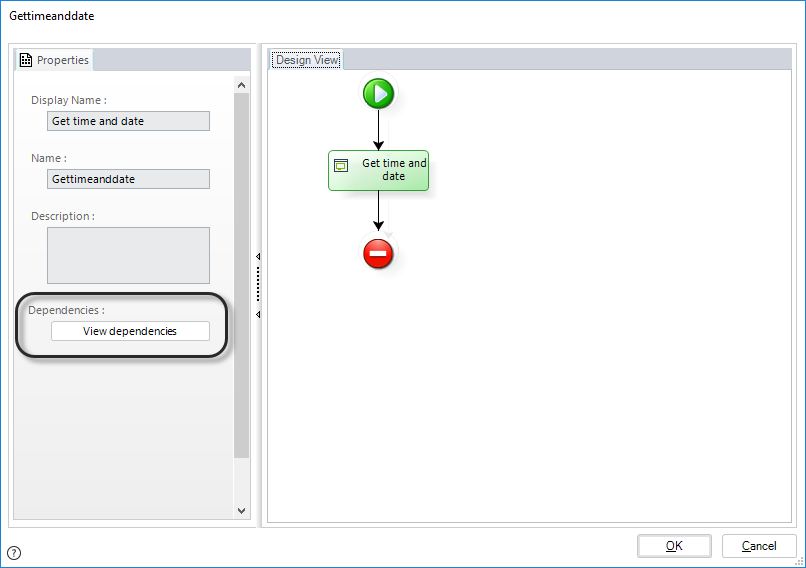
Task: Click the Gettimeanddate dialog title
Action: coord(52,16)
